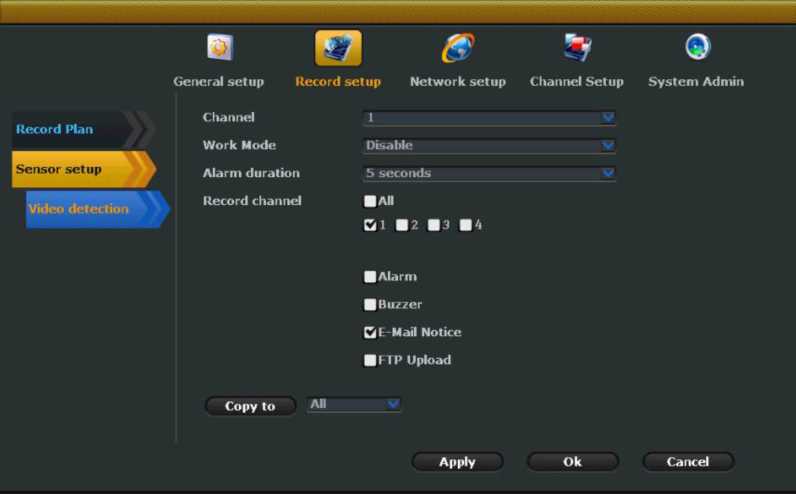Open the Network setup globe icon
Viewport: 796px width, 494px height.
[458, 48]
